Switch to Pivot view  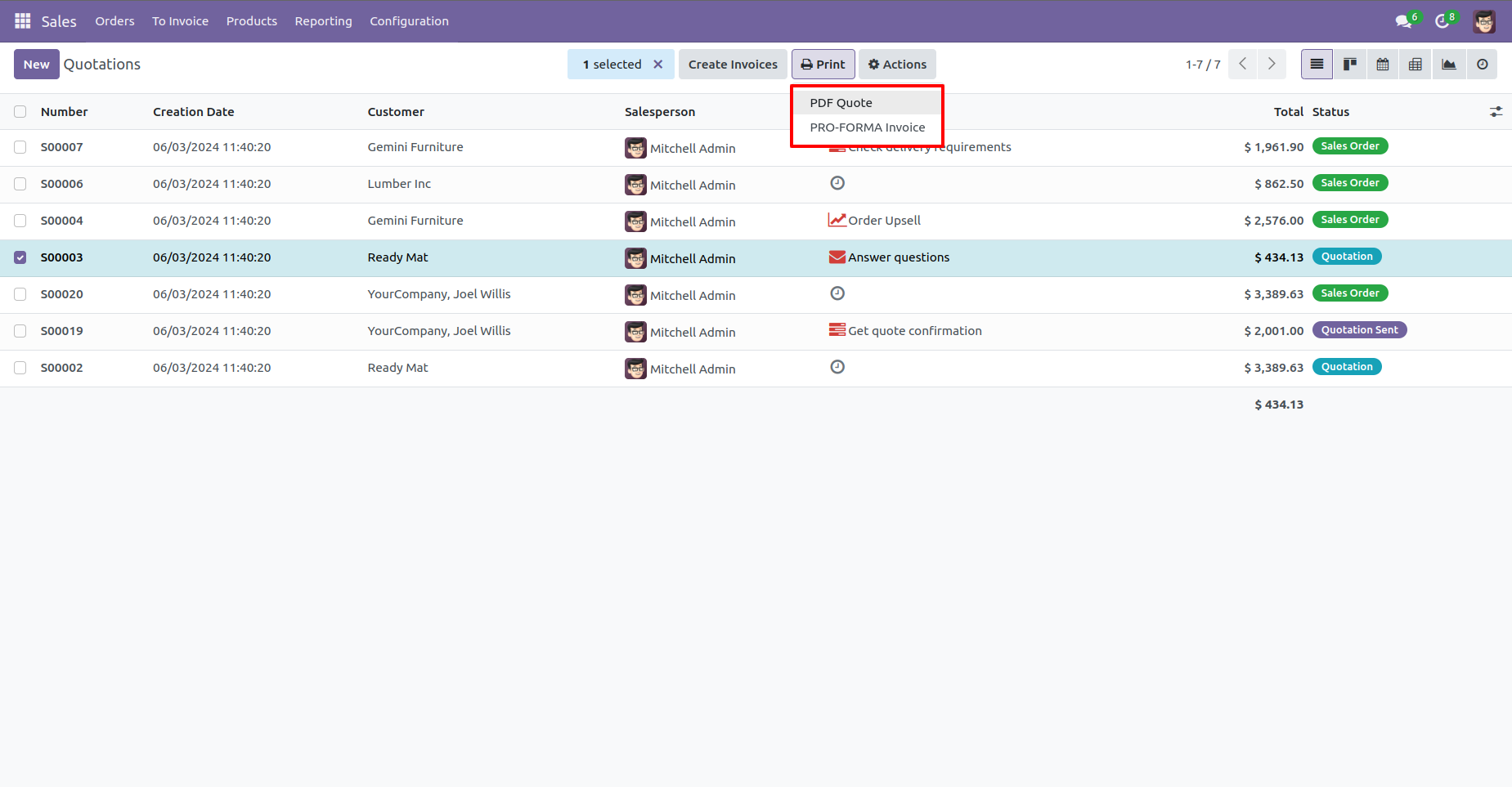(1416, 64)
